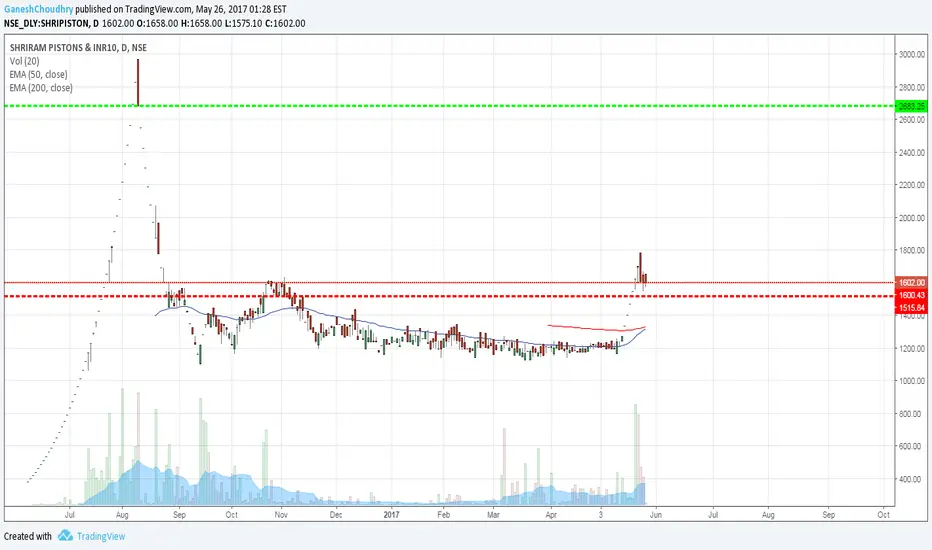Click the NSE_DLY:SHRIPISTON symbol header text
Screen dimensions: 932x550
(x=47, y=24)
